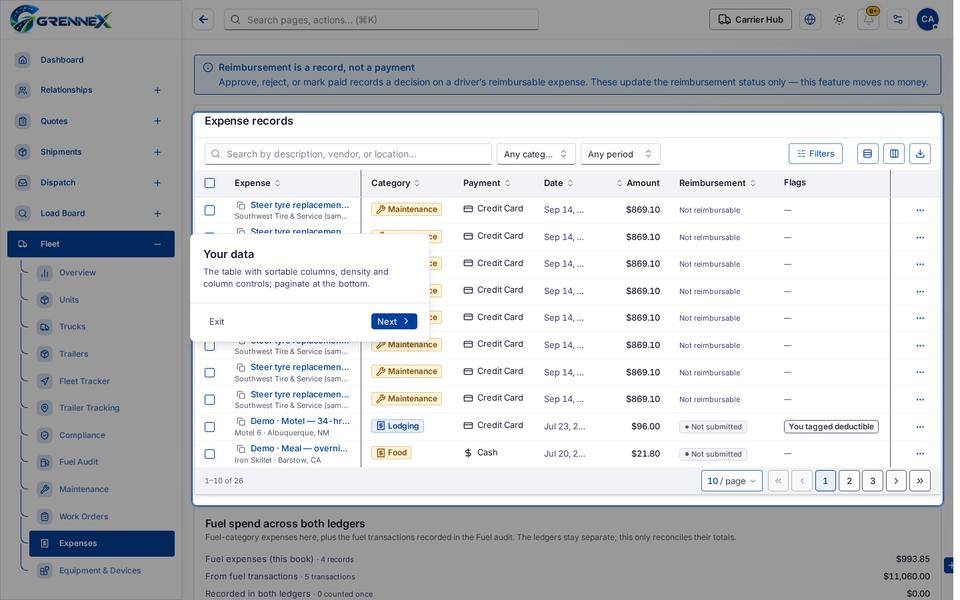Toggle the select-all expenses checkbox
This screenshot has height=600, width=960.
(x=210, y=183)
